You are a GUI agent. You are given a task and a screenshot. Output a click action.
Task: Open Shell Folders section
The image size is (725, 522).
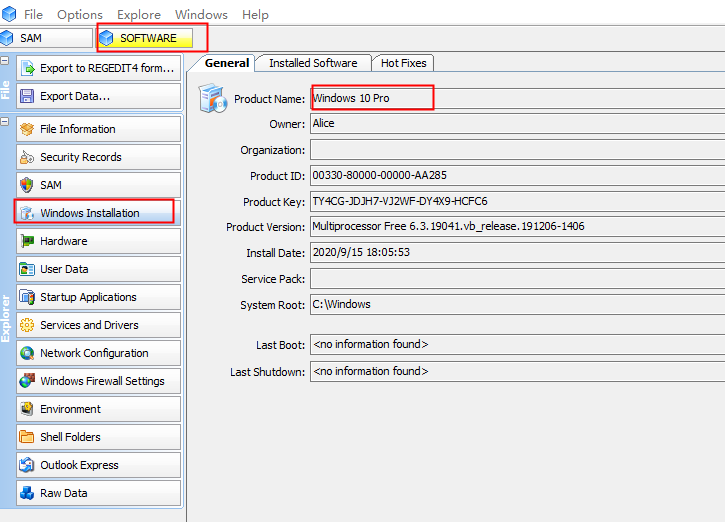(98, 437)
